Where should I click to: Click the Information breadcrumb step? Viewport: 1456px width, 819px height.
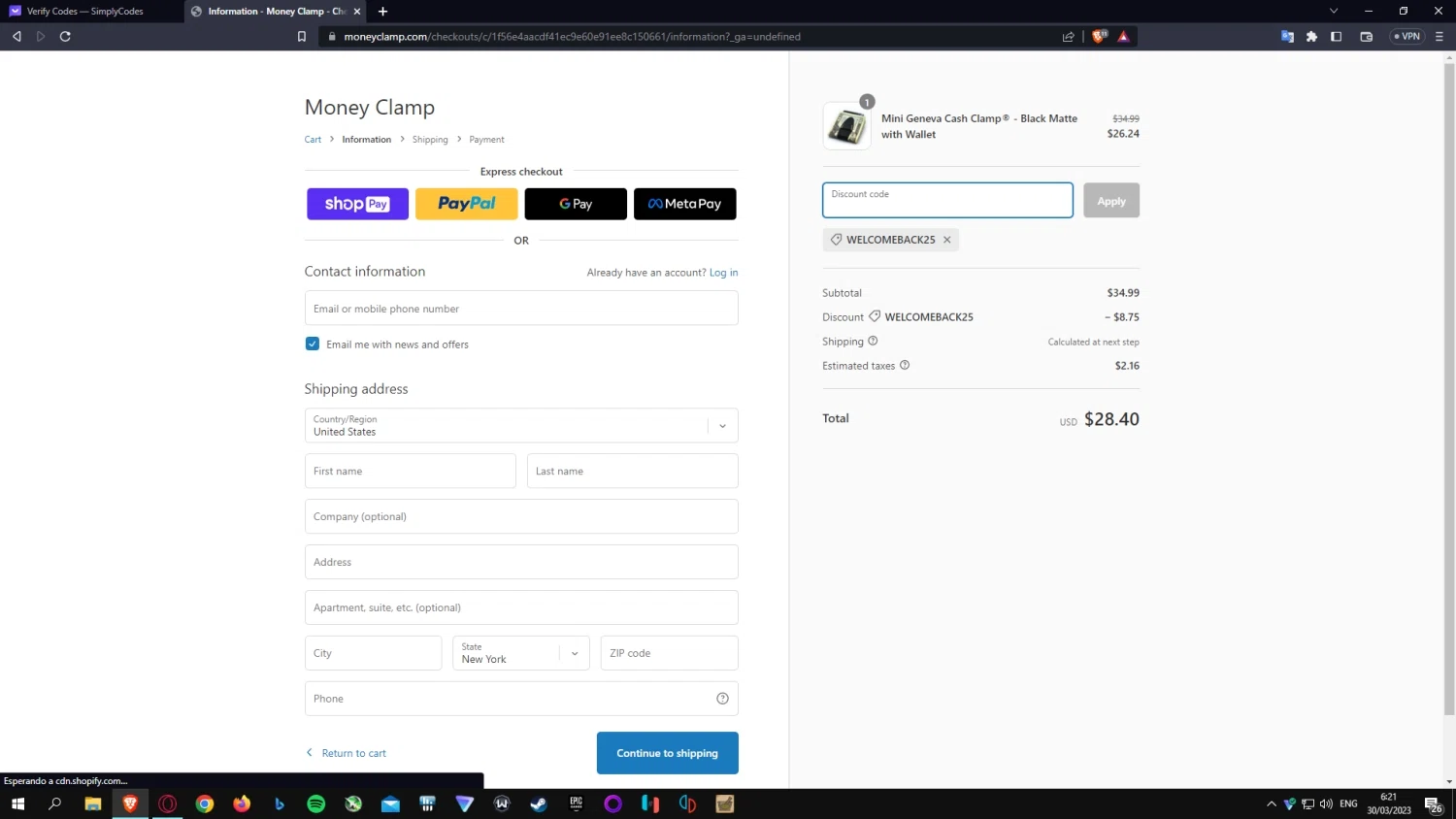366,140
